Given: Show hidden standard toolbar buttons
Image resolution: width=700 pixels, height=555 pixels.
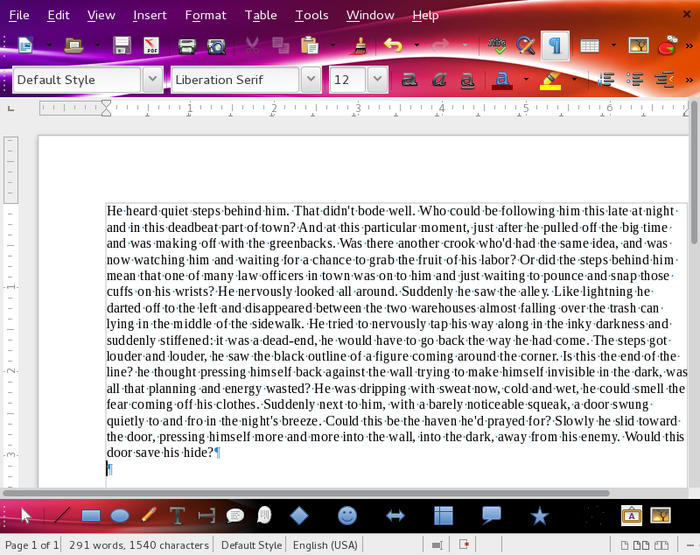Looking at the screenshot, I should [689, 46].
